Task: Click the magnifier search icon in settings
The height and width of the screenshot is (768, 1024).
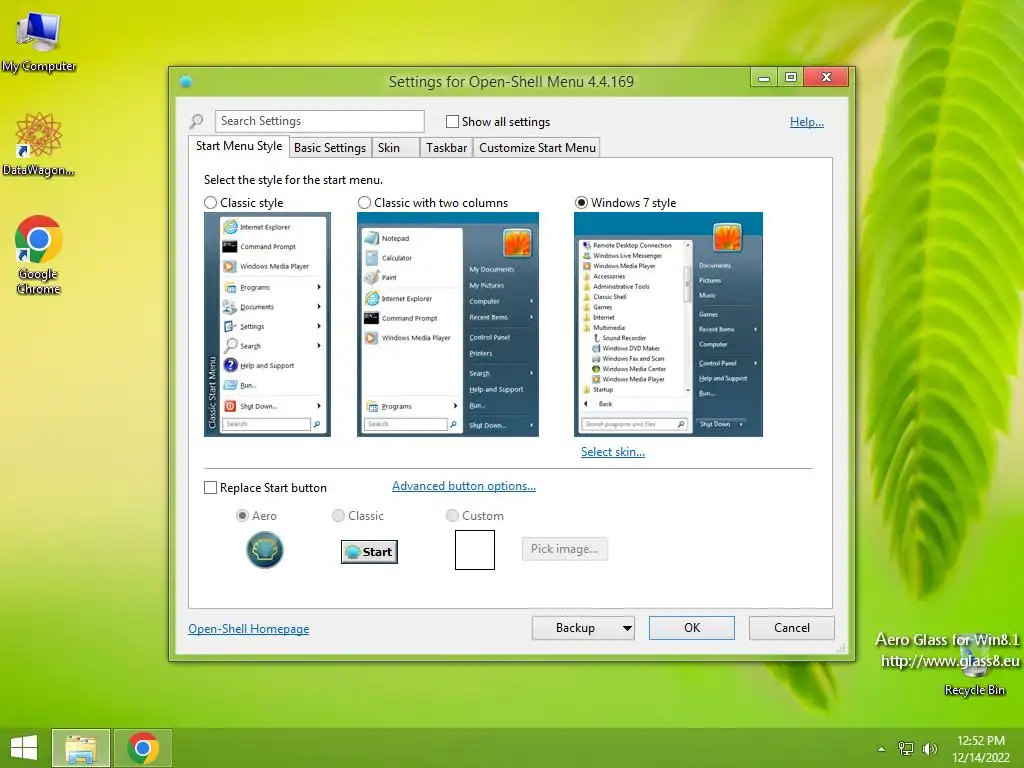Action: click(196, 121)
